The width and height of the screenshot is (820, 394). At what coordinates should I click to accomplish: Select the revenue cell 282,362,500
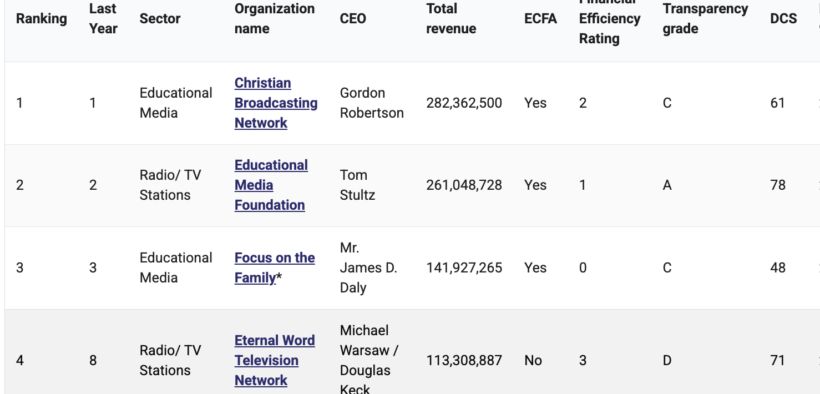464,103
